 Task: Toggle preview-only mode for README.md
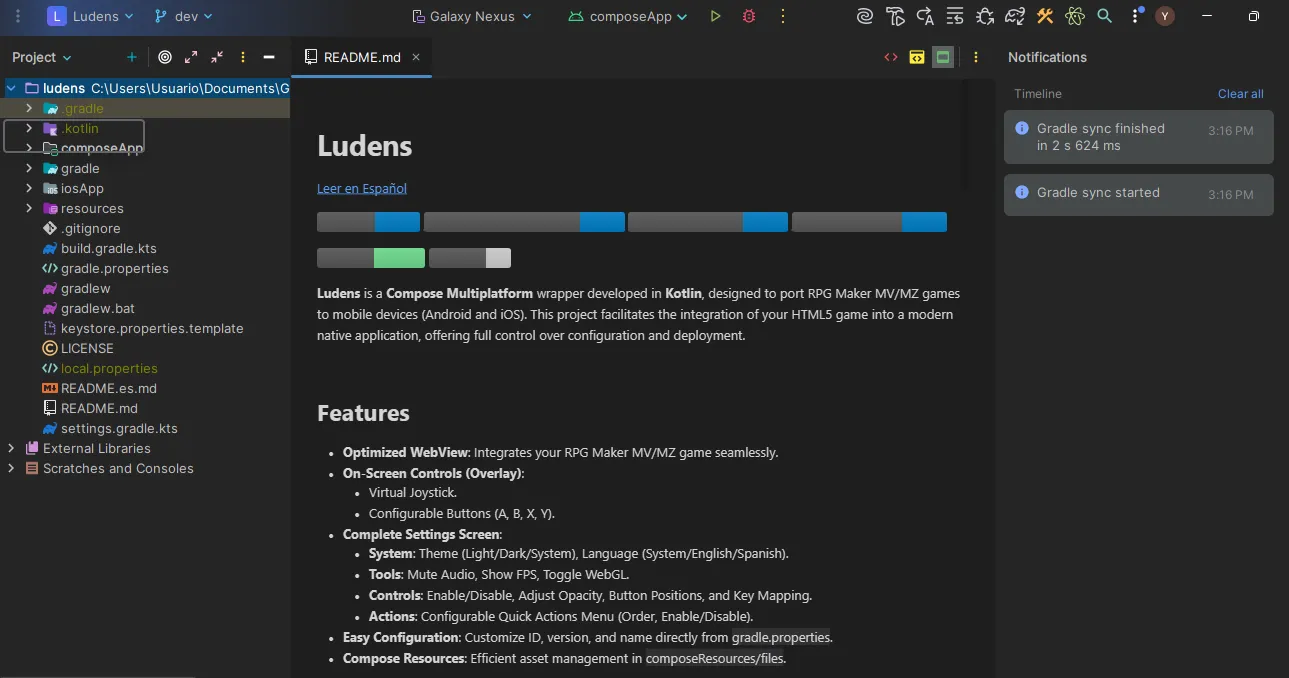click(941, 57)
